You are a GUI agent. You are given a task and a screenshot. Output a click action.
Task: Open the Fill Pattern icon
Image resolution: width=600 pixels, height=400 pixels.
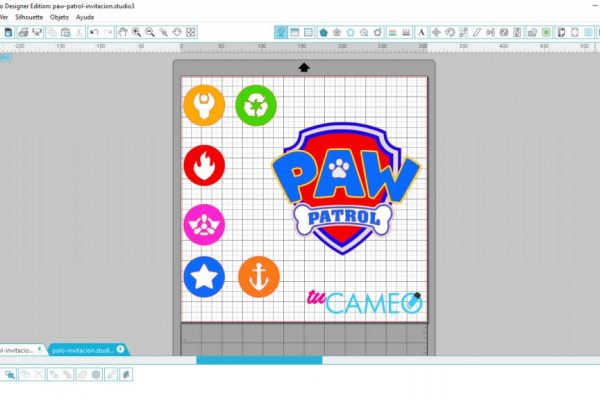351,33
